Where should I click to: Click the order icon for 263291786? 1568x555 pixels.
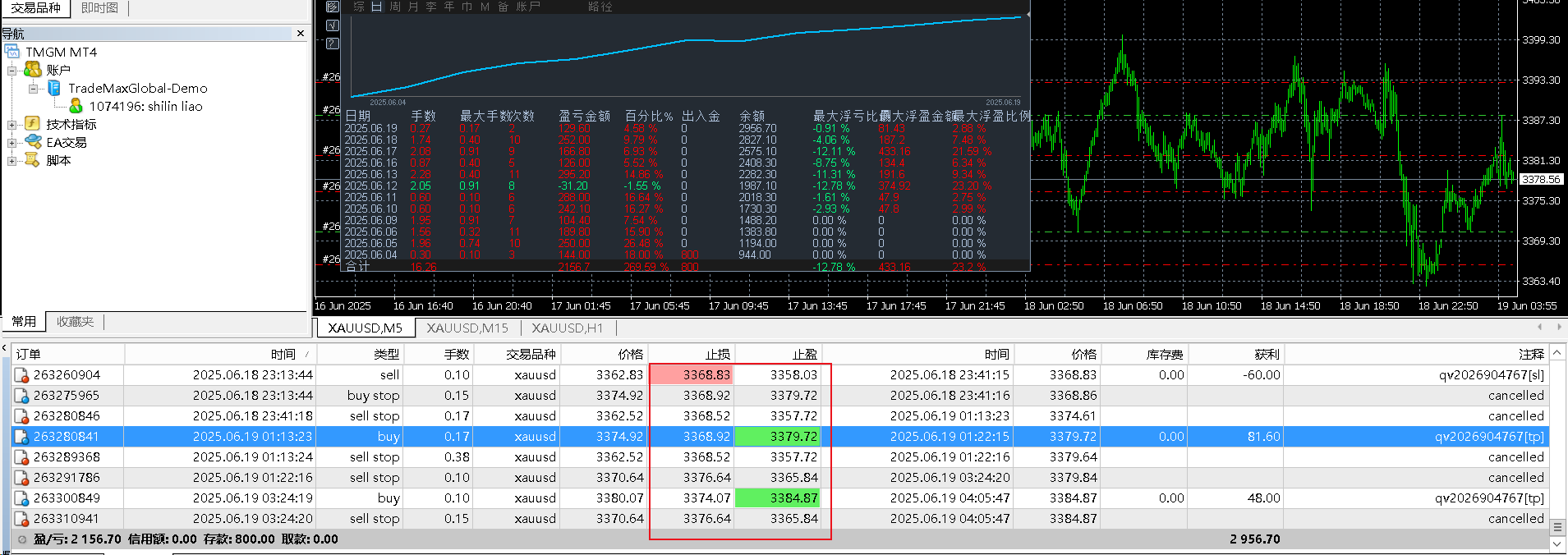22,478
